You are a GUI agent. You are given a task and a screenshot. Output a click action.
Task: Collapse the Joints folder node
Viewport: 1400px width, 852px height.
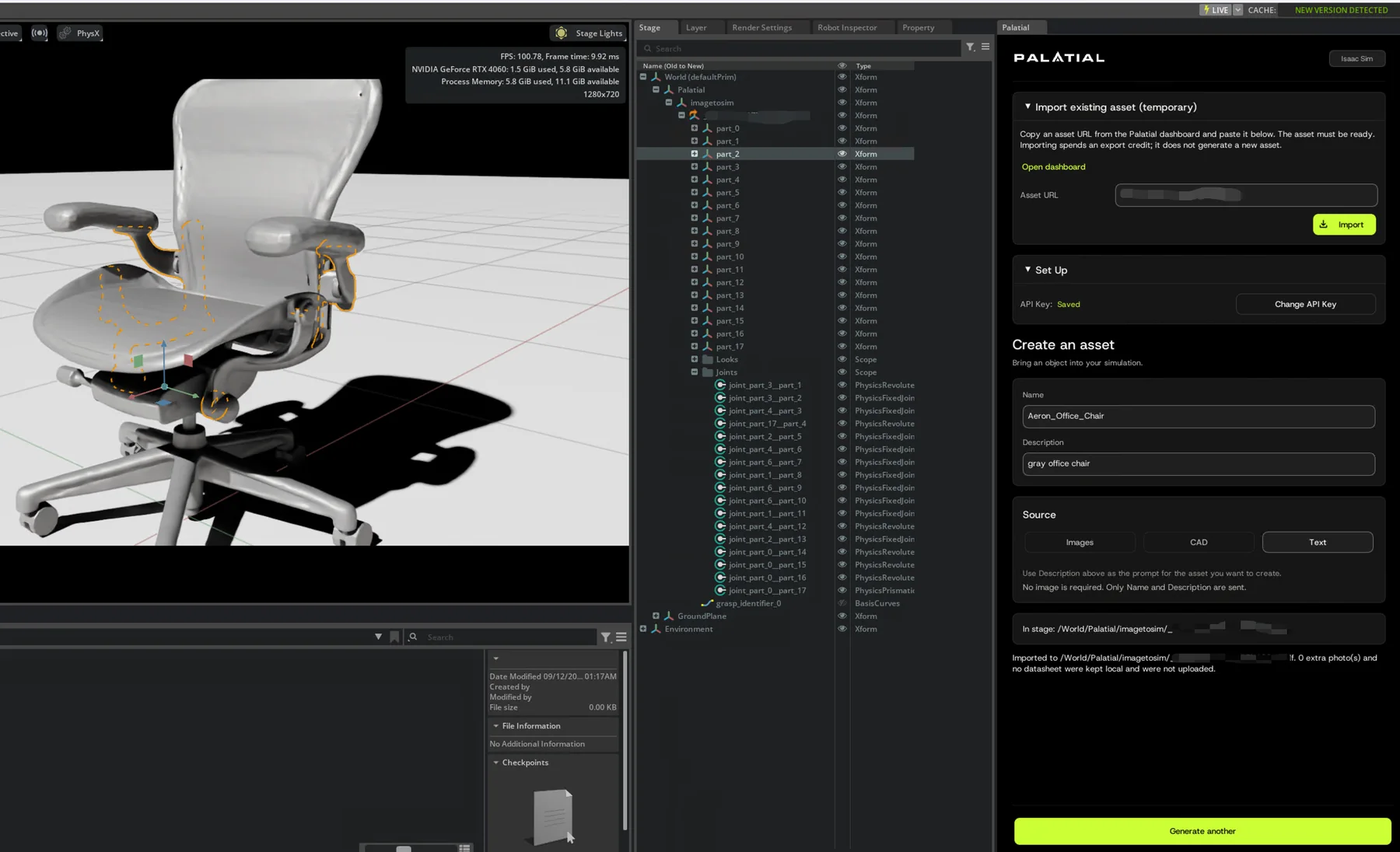[x=695, y=372]
